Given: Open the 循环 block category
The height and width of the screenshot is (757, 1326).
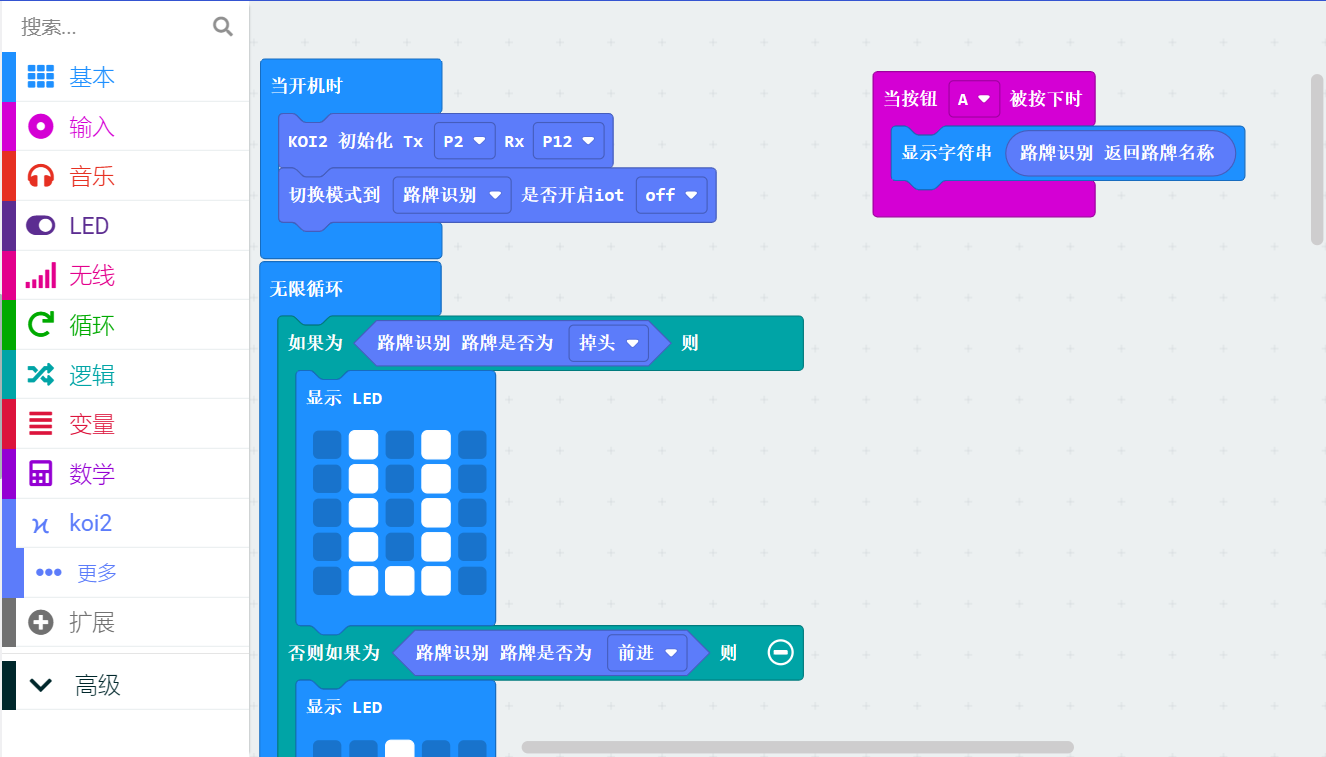Looking at the screenshot, I should (x=125, y=325).
